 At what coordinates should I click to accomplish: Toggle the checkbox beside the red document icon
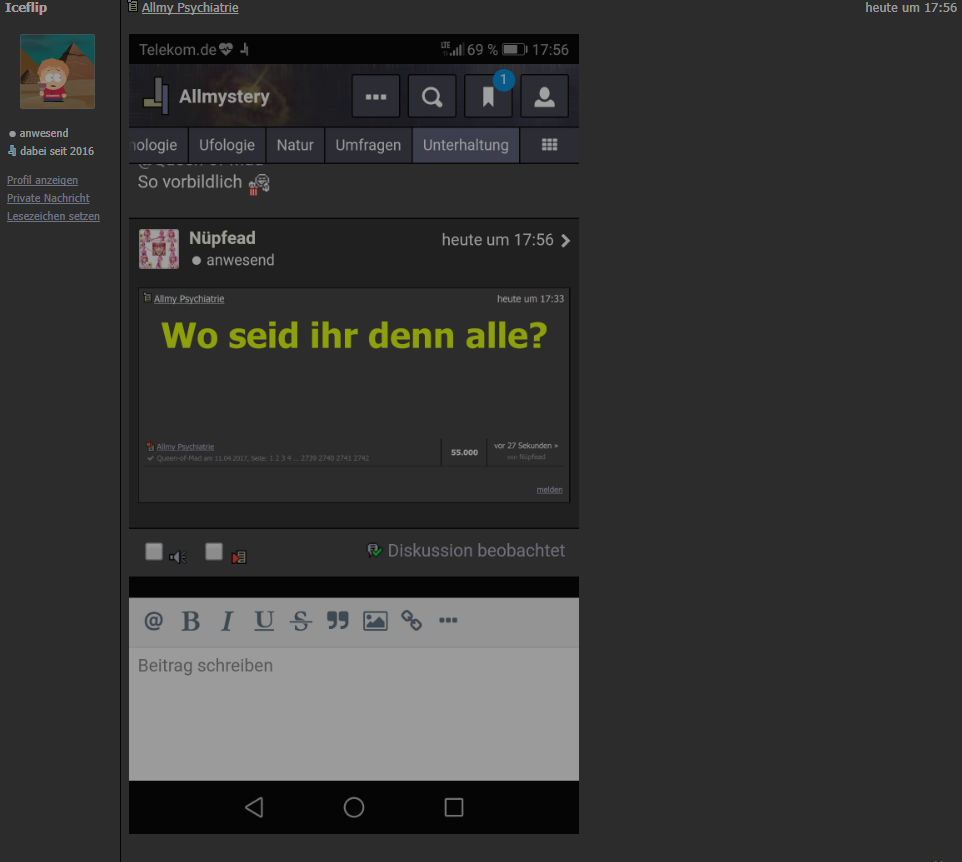pyautogui.click(x=214, y=552)
